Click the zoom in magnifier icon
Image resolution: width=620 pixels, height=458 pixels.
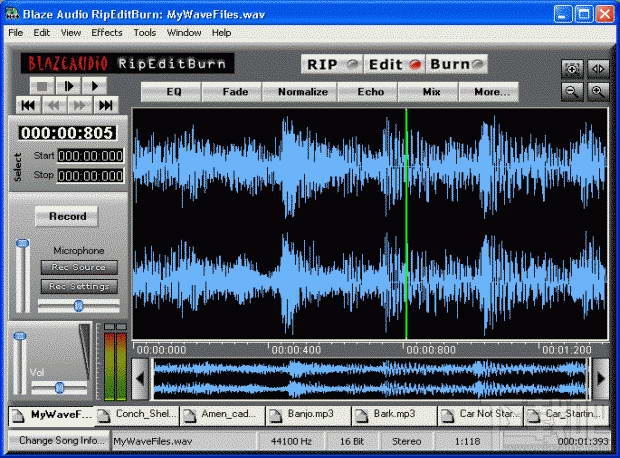click(597, 91)
